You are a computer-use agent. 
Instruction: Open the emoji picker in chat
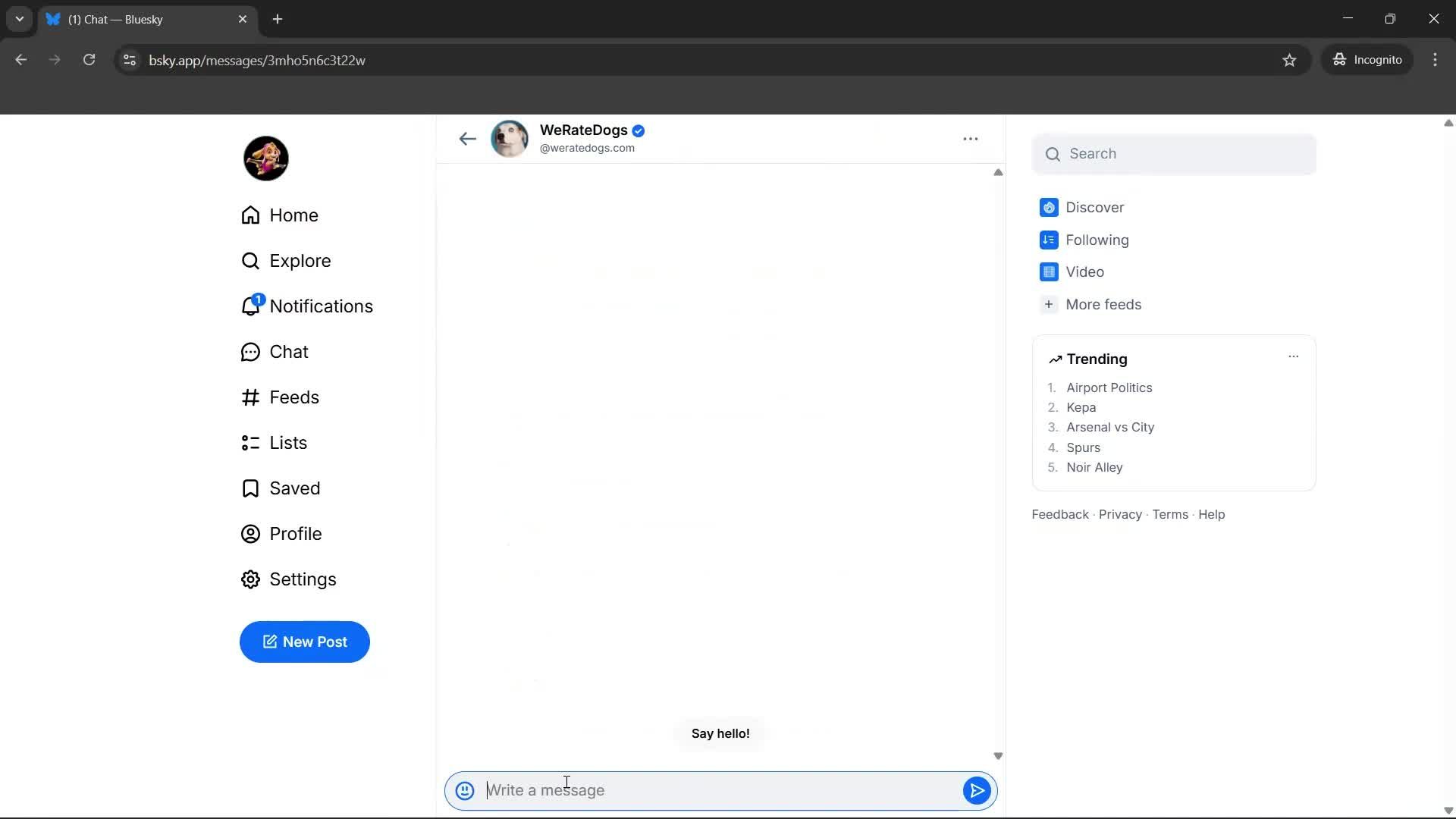(x=465, y=790)
